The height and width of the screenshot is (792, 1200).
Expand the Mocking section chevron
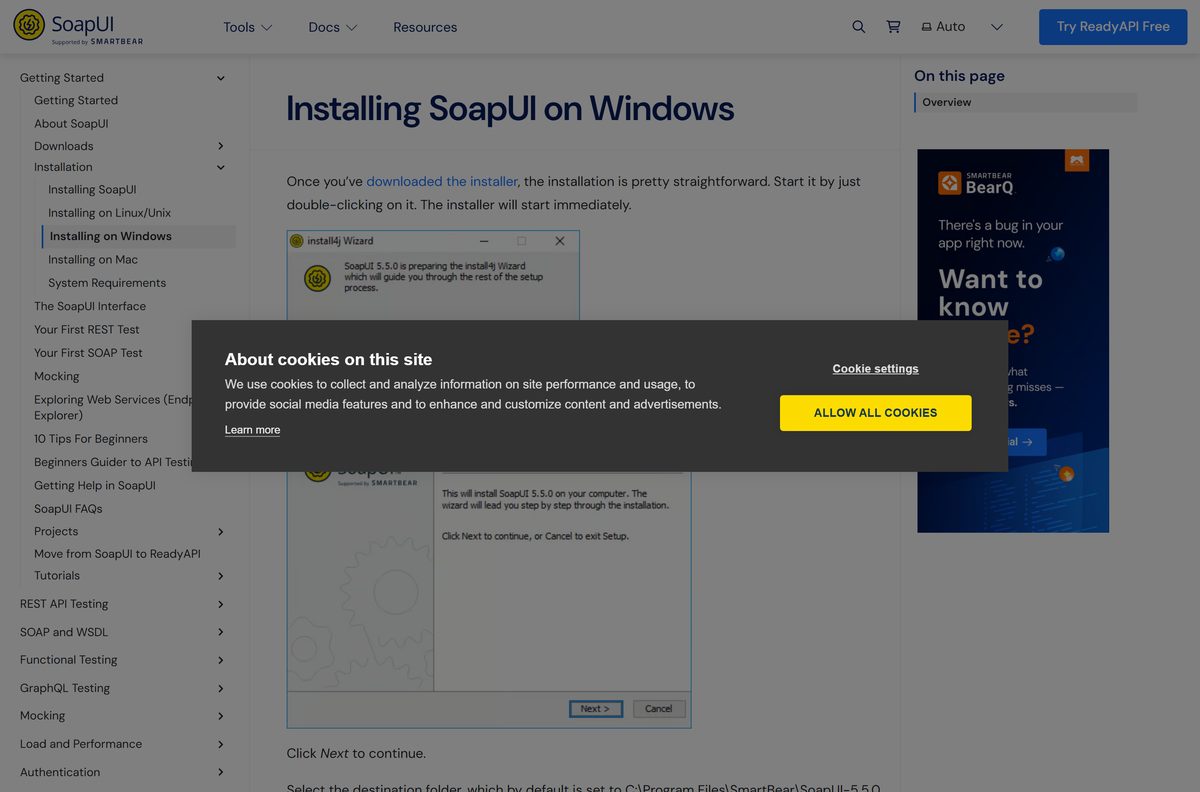point(221,716)
